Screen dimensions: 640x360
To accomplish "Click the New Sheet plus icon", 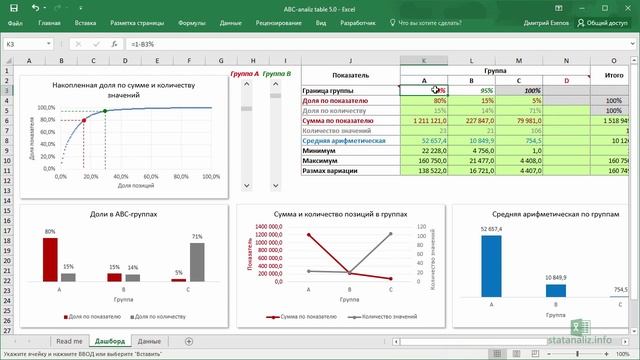I will (x=189, y=341).
